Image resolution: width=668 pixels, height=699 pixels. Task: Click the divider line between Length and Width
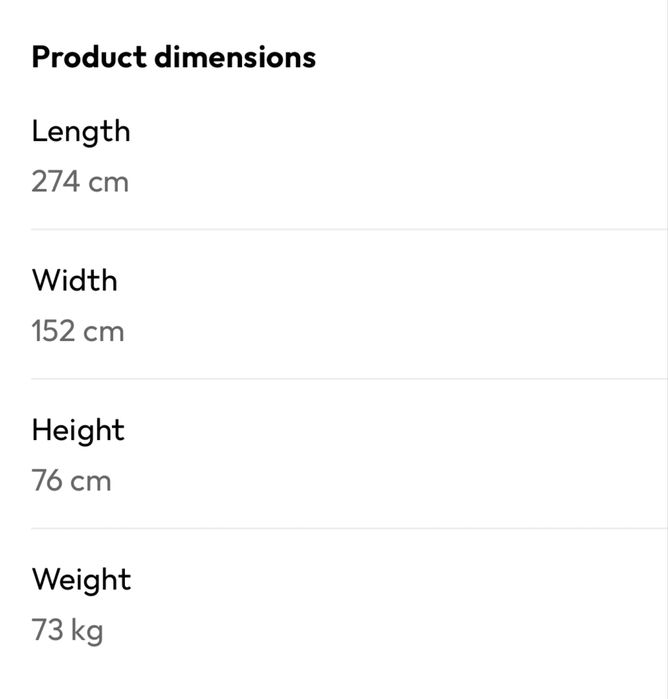pos(348,229)
